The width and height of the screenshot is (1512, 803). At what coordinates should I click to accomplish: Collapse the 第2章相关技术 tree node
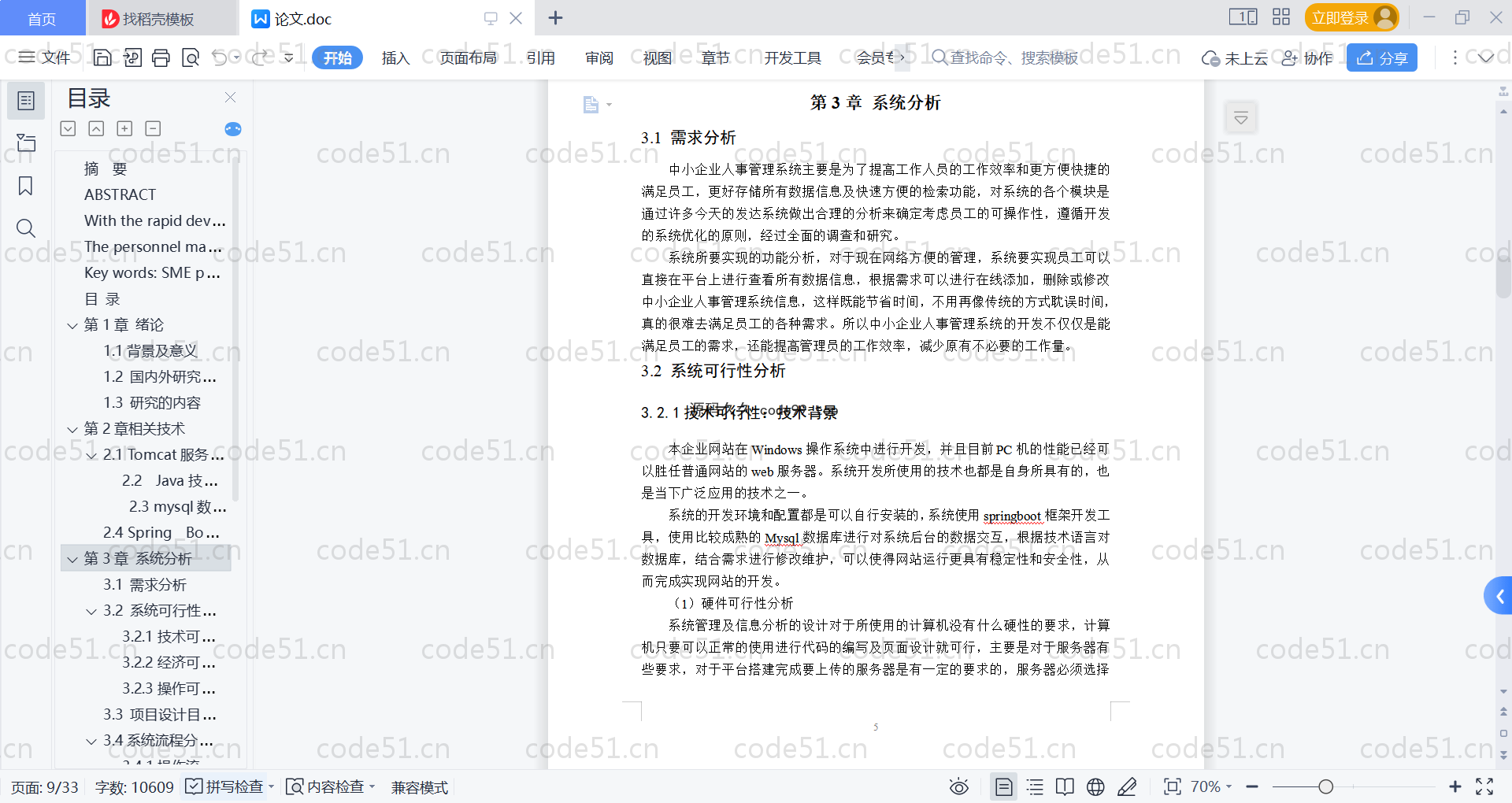point(72,429)
